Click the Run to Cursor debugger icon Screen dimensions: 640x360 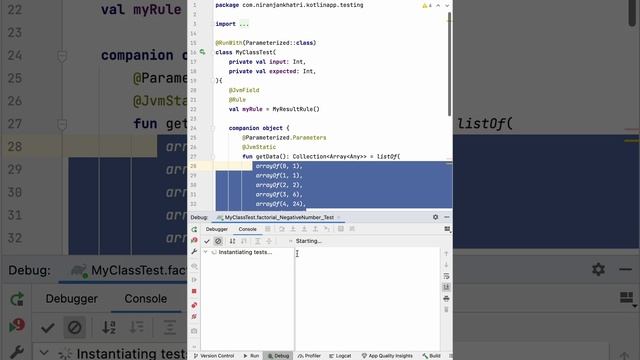click(x=327, y=229)
